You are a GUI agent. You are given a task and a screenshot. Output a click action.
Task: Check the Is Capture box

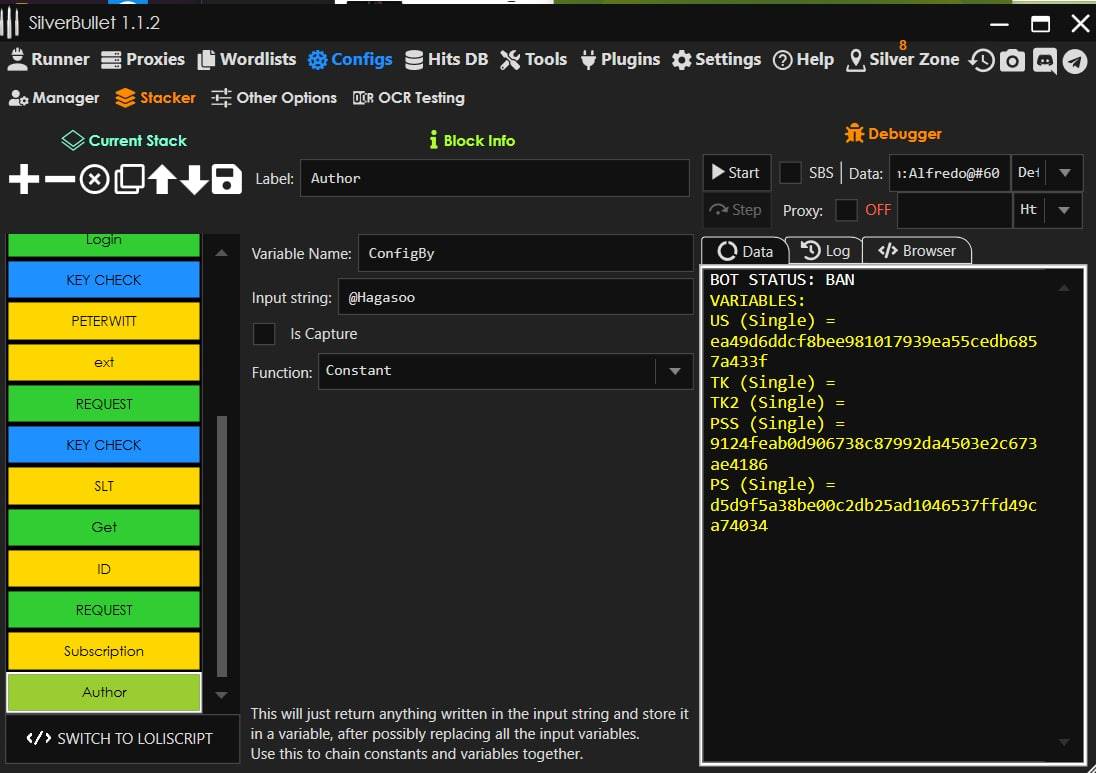click(264, 334)
